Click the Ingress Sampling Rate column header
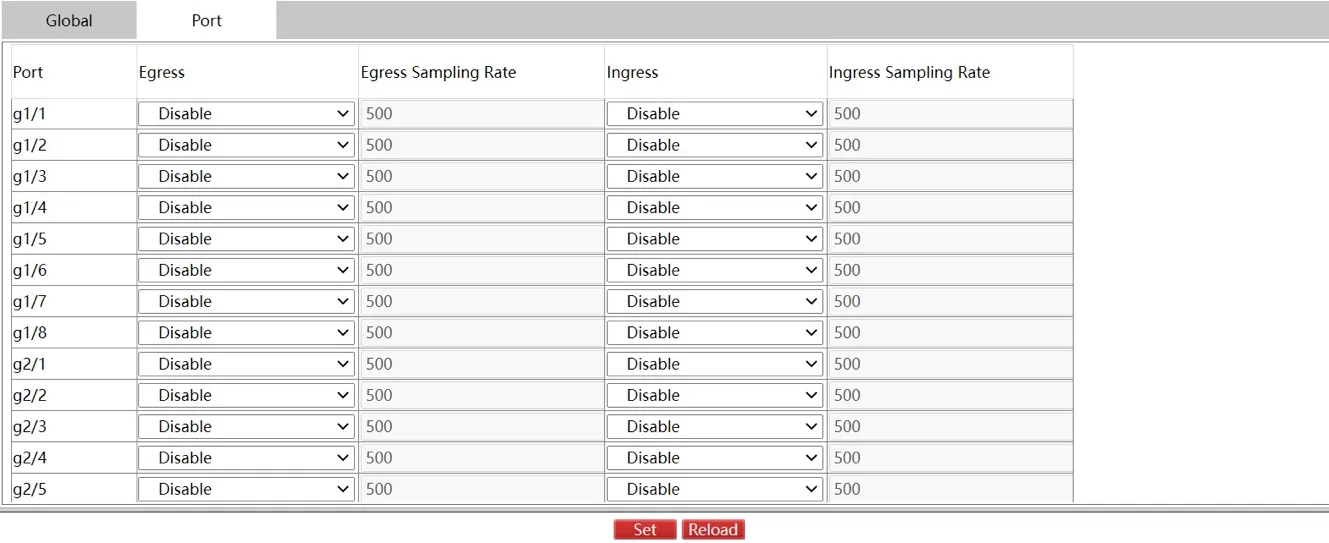This screenshot has height=543, width=1329. [909, 72]
